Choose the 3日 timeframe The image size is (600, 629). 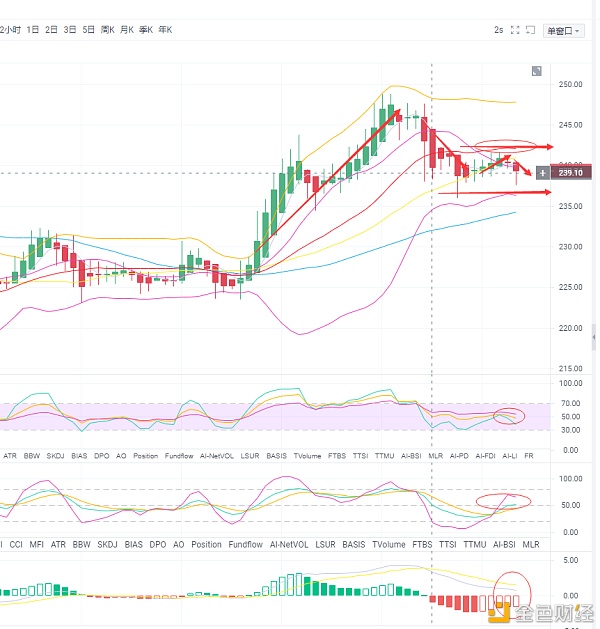70,30
